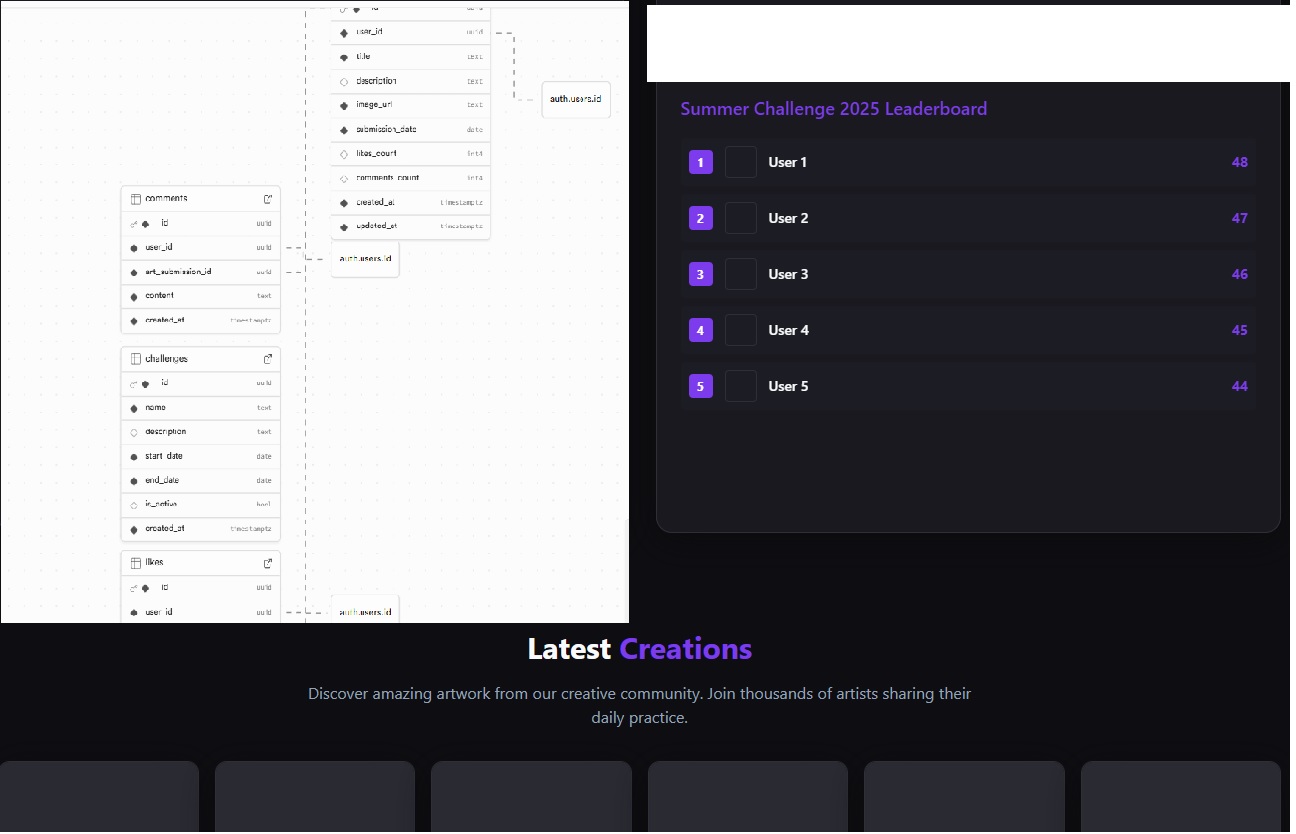Click the auth.users.id box beside the likes table
The height and width of the screenshot is (834, 1296).
(x=365, y=611)
